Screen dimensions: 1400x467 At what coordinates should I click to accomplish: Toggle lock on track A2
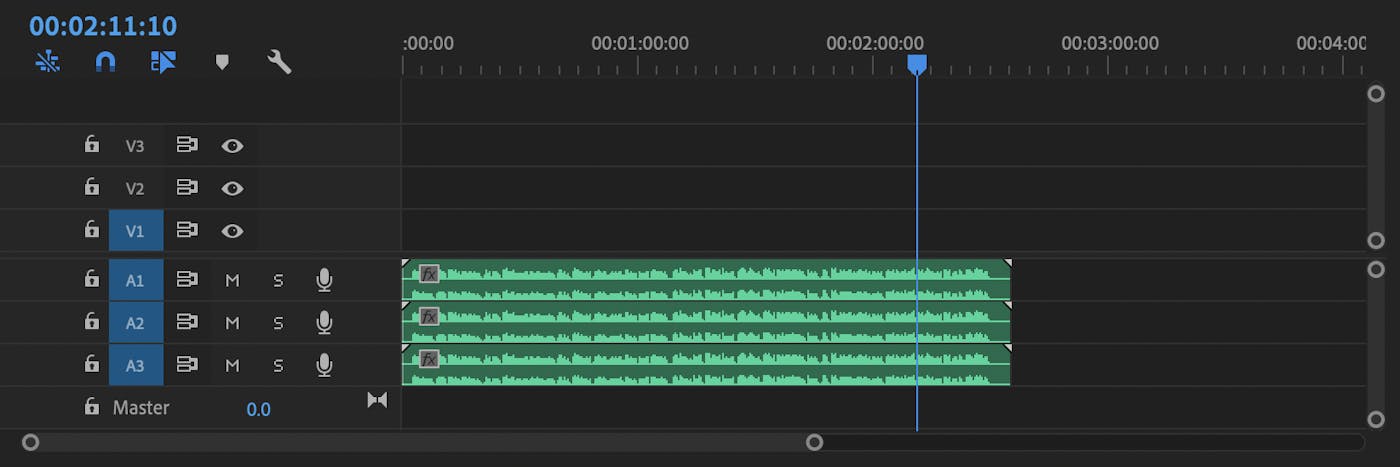92,321
